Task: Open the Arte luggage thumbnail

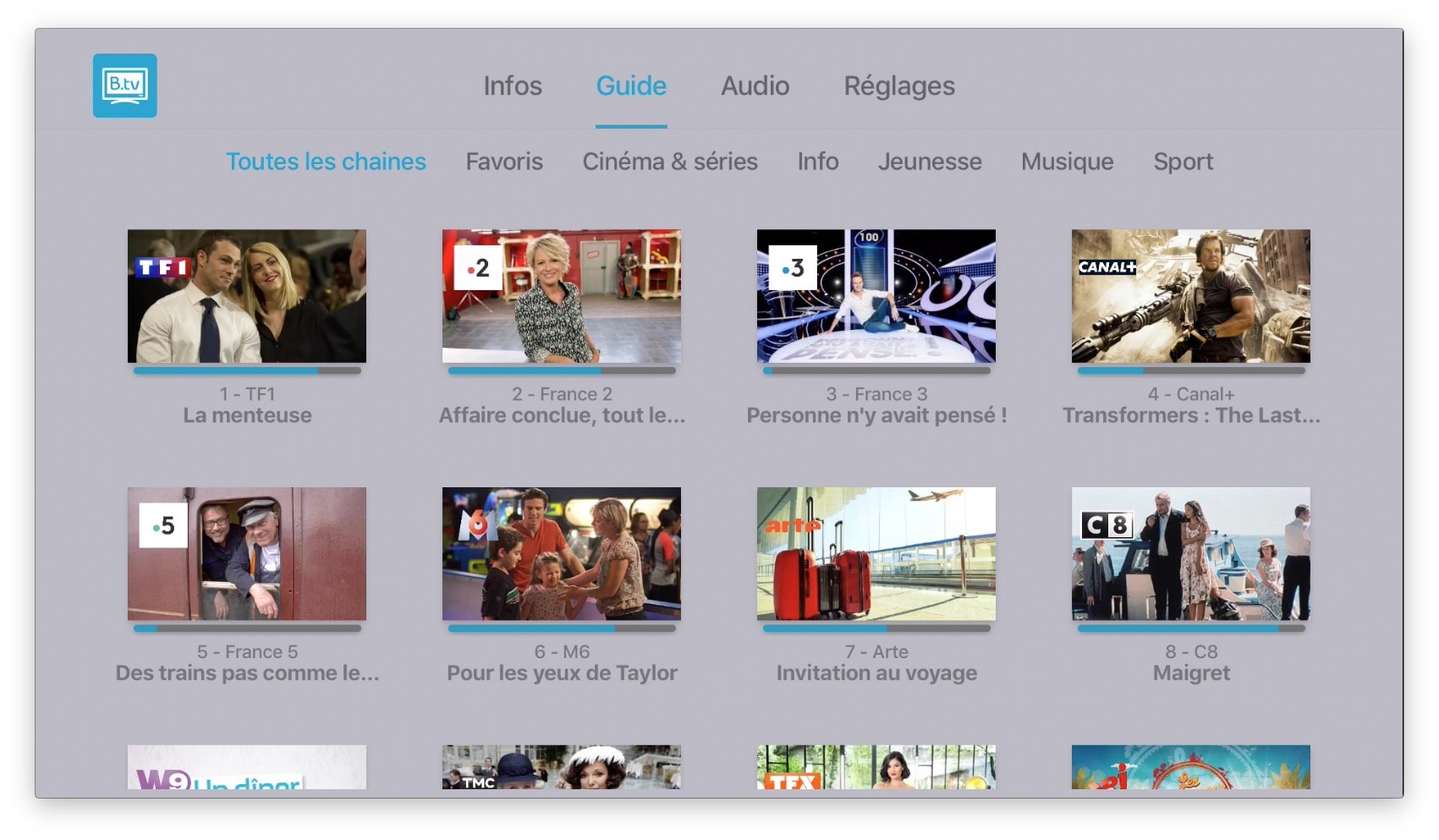Action: (876, 554)
